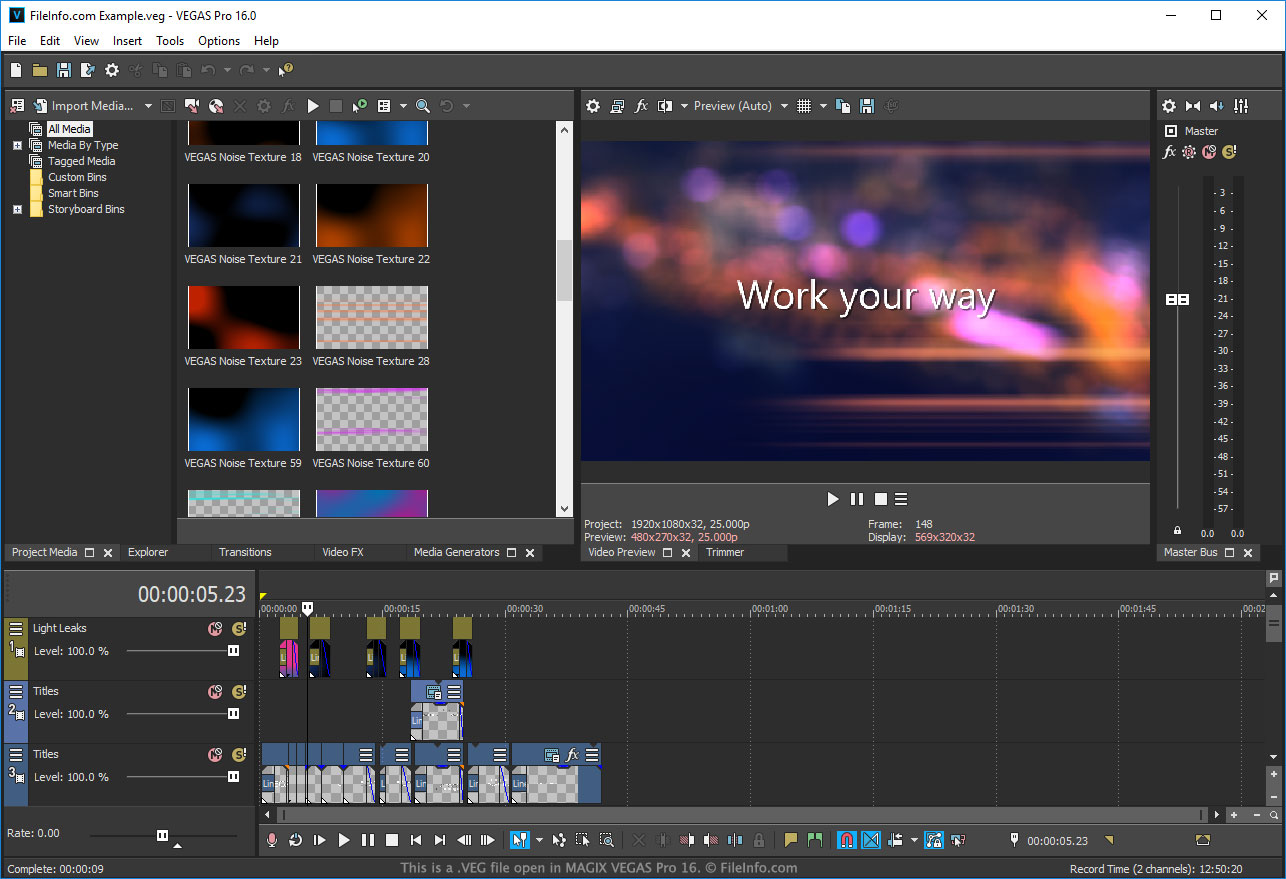
Task: Switch to the Trimmer tab
Action: [725, 552]
